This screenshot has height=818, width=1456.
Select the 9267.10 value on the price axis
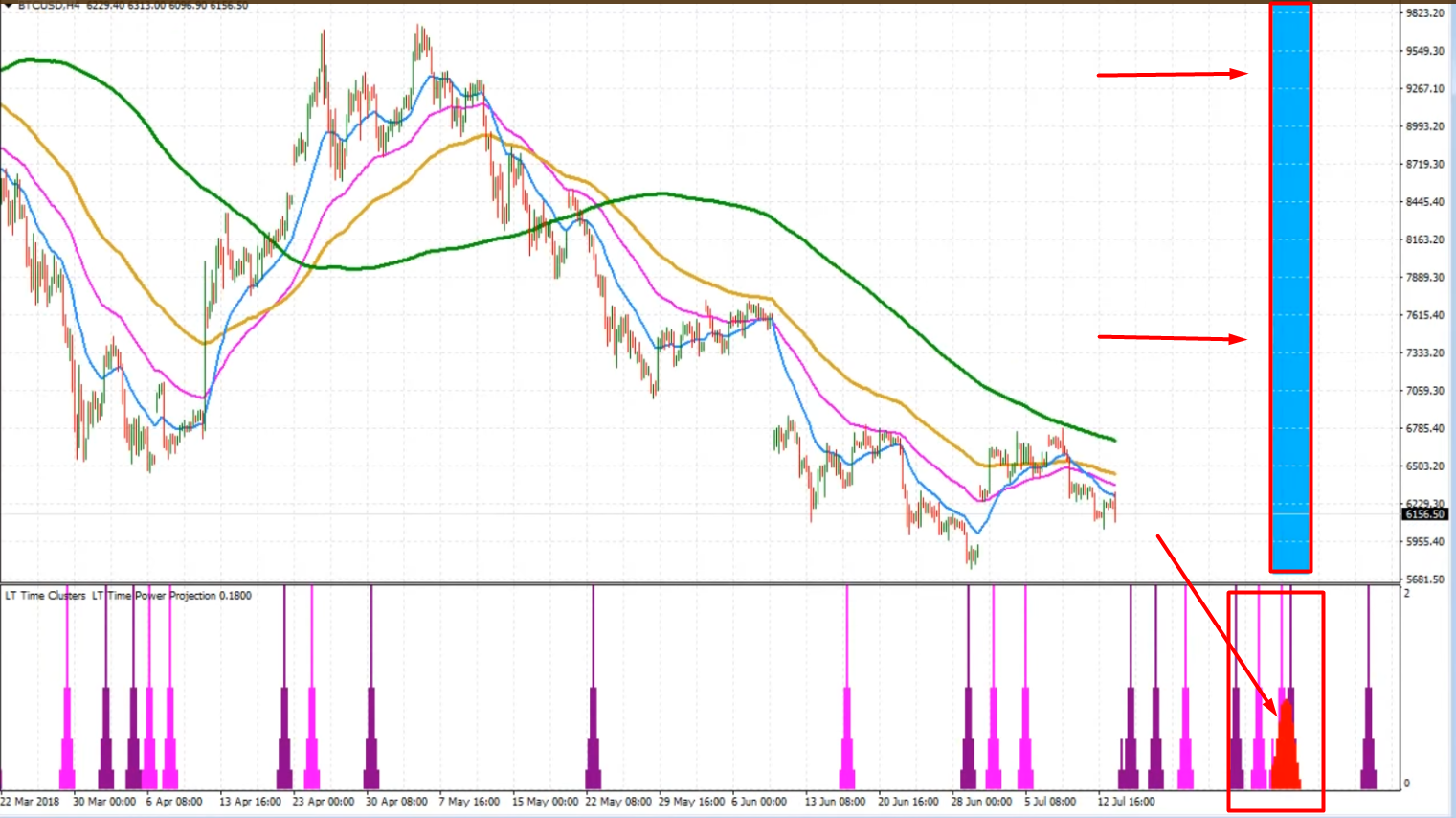pyautogui.click(x=1424, y=89)
